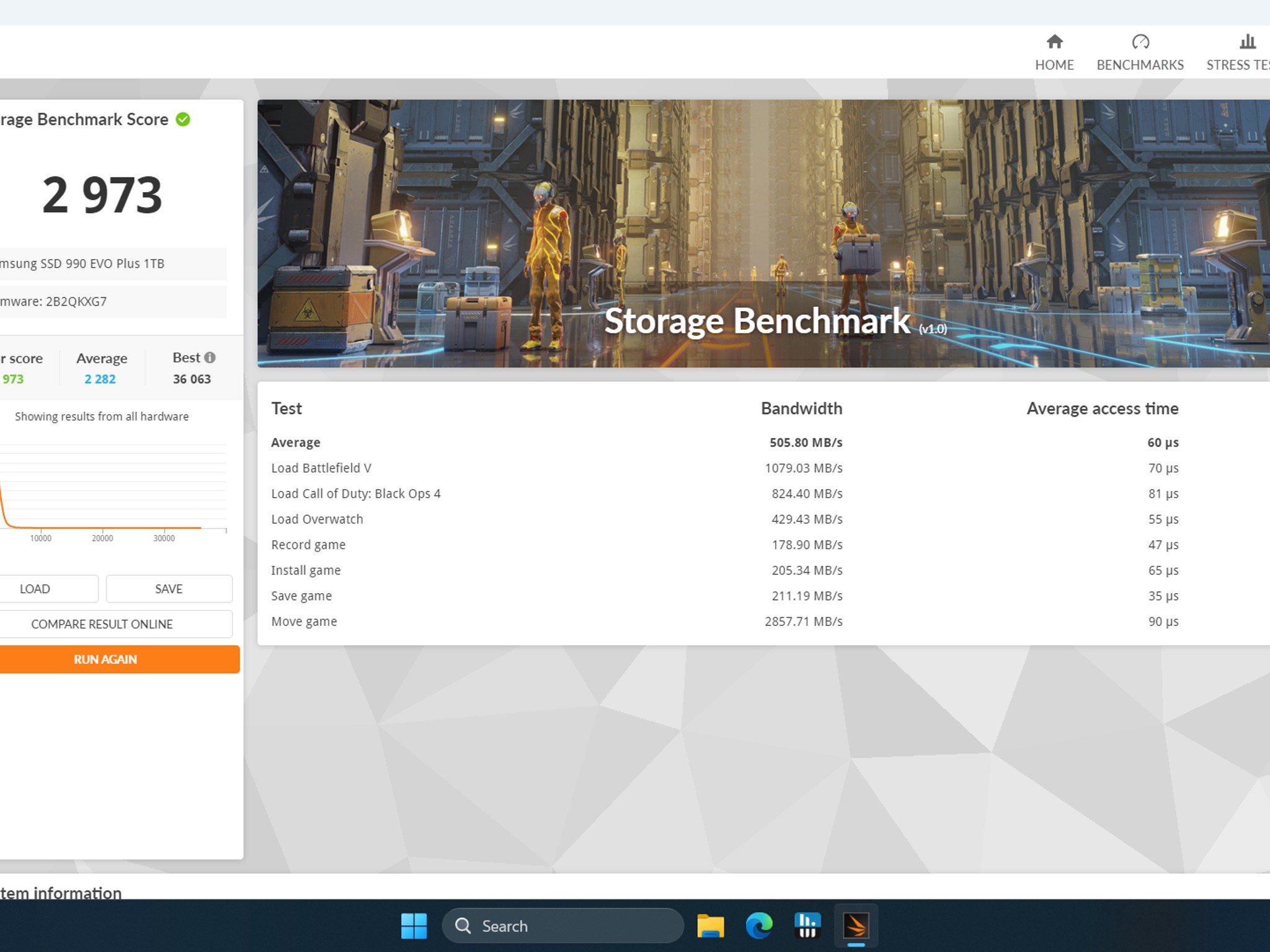This screenshot has height=952, width=1270.
Task: Click the LOAD button
Action: 36,588
